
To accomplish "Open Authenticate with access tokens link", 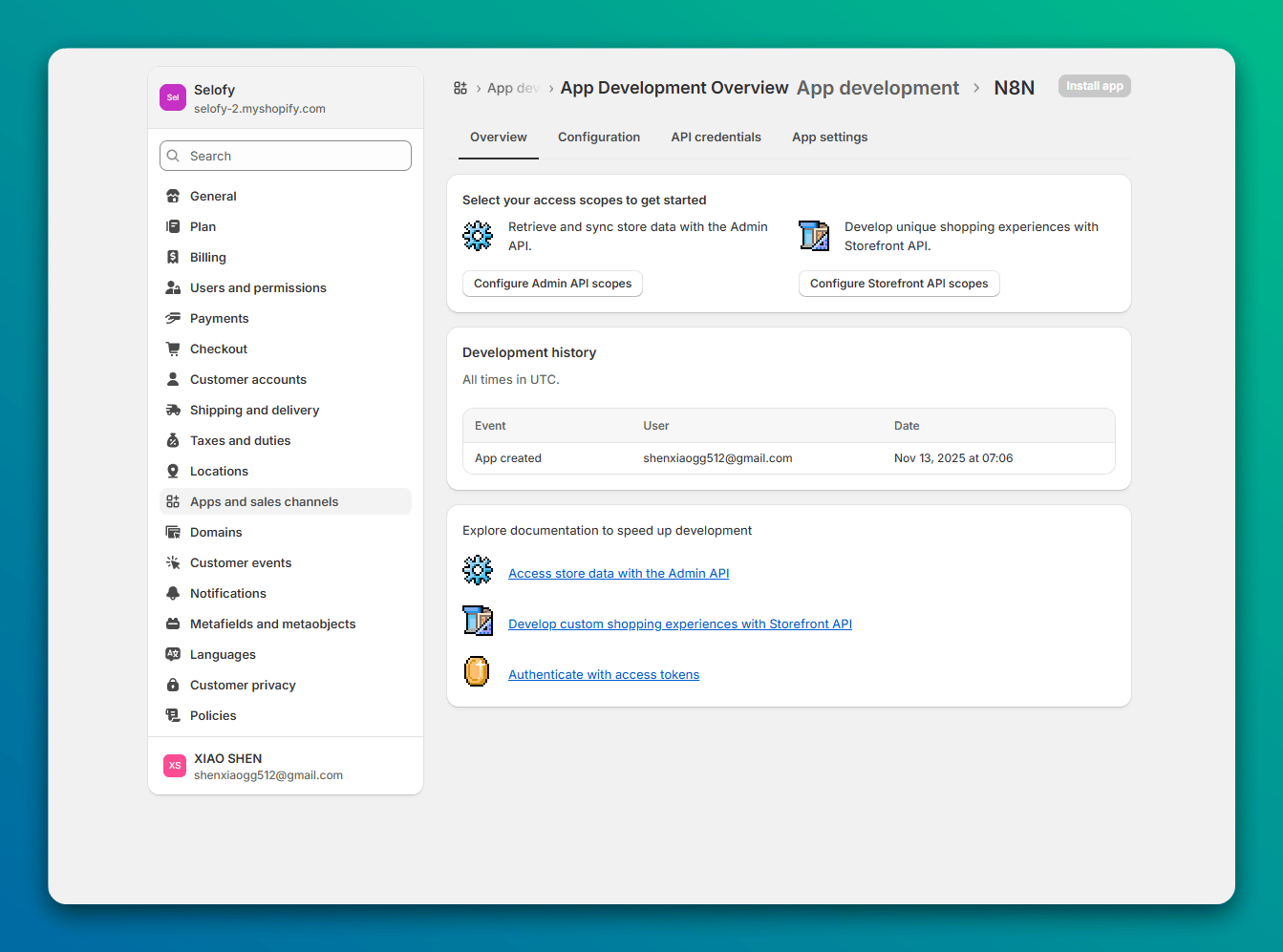I will pos(604,675).
